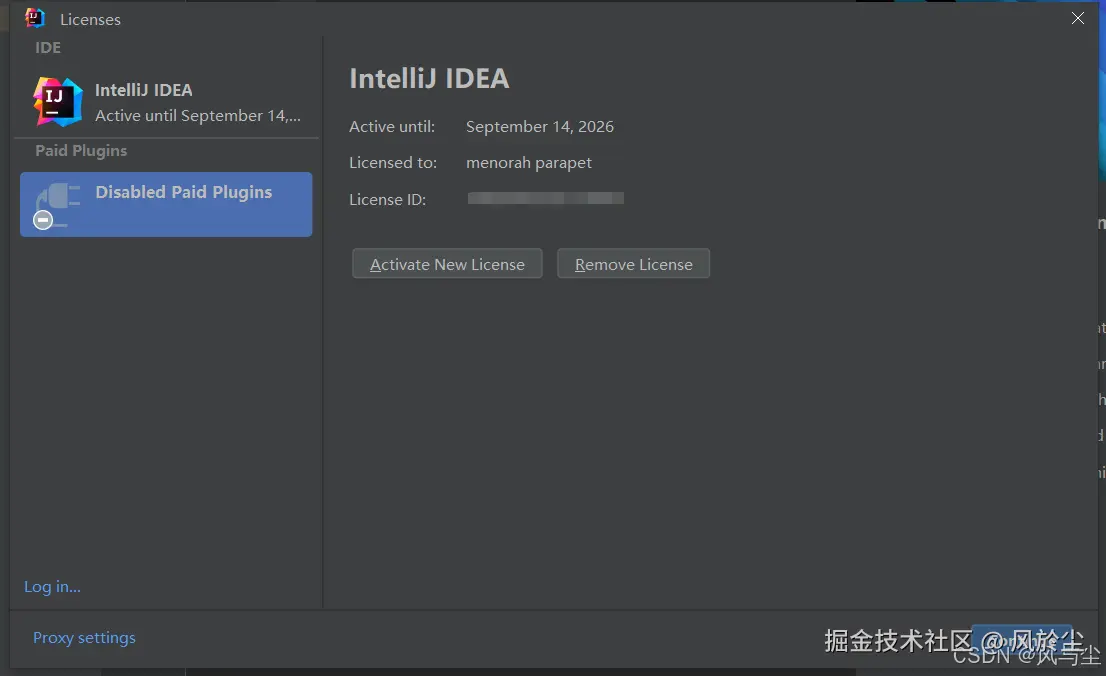Click the licensee name menorah parapet
The image size is (1106, 676).
click(529, 163)
